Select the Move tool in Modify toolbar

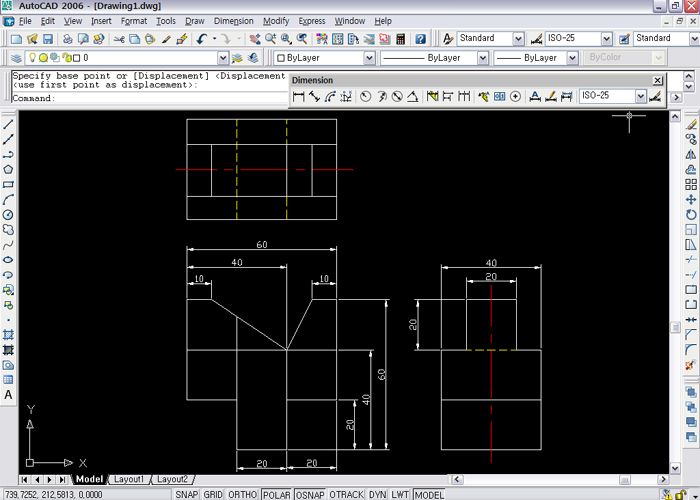pos(691,200)
